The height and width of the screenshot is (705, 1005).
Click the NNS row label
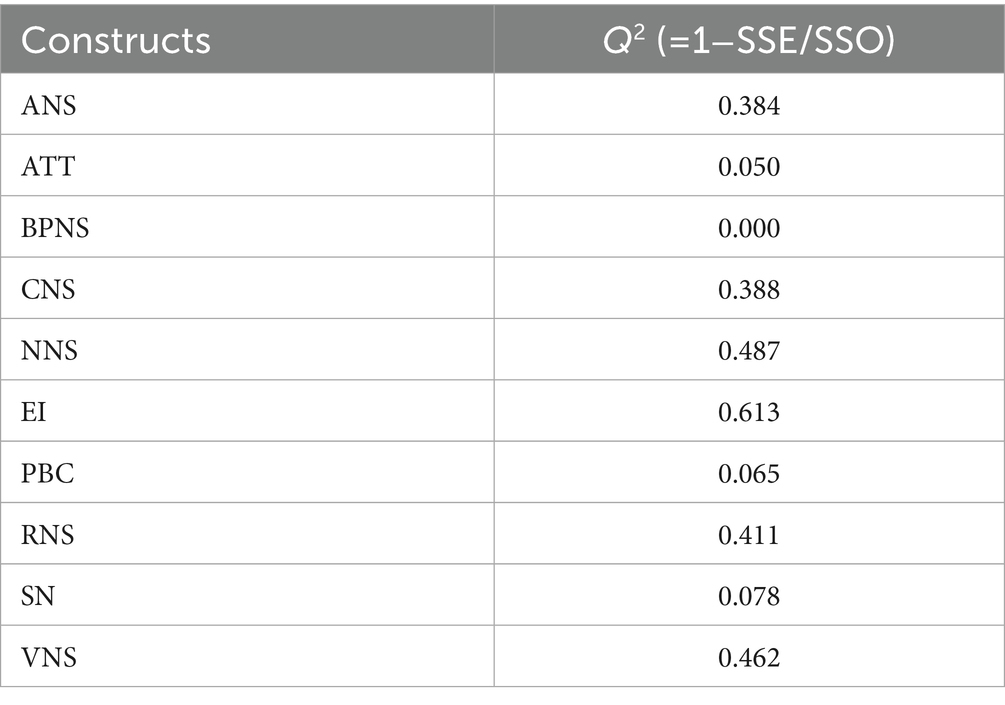[49, 350]
